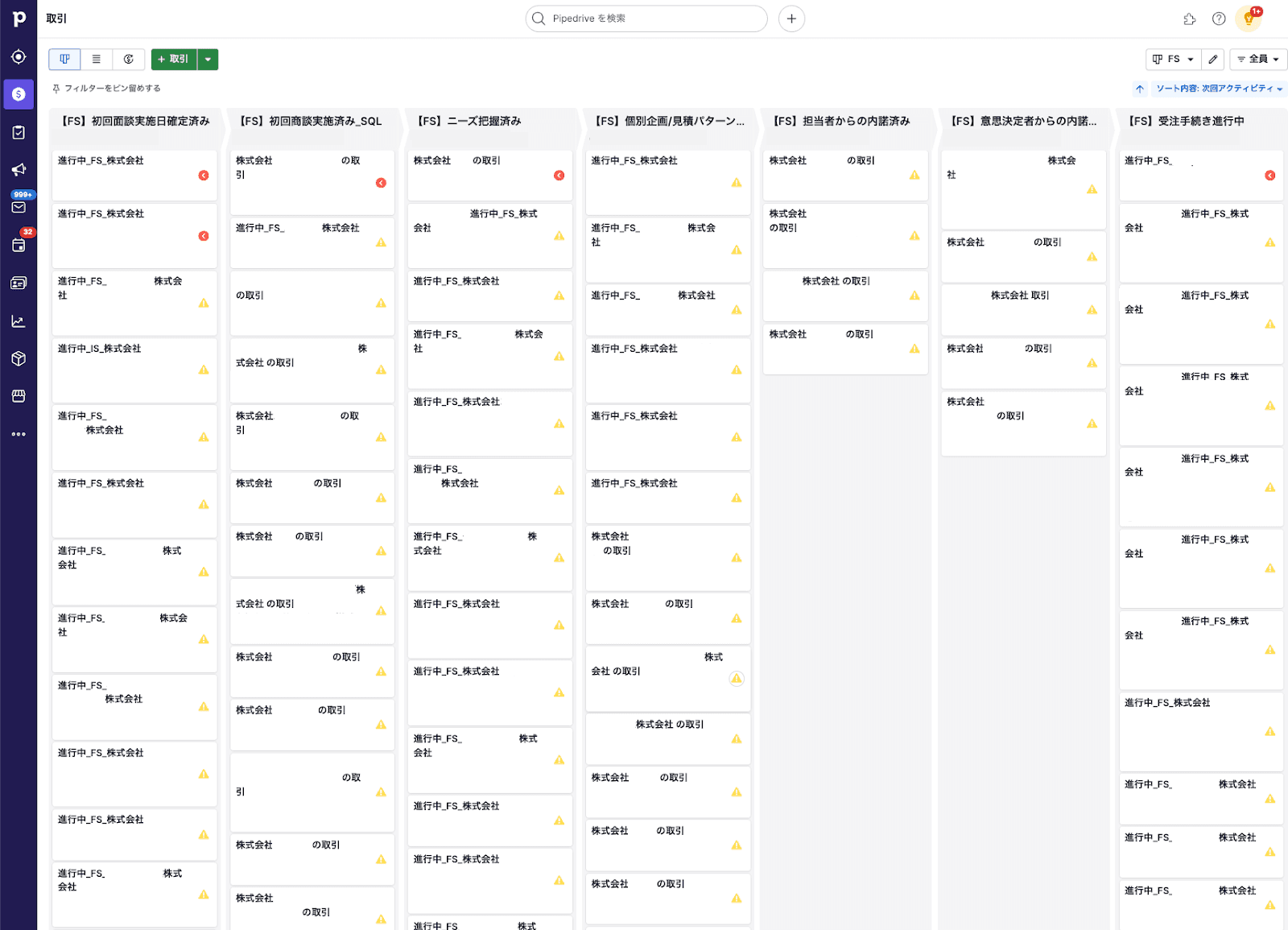This screenshot has width=1288, height=930.
Task: Click the Pipedrive logo
Action: point(19,19)
